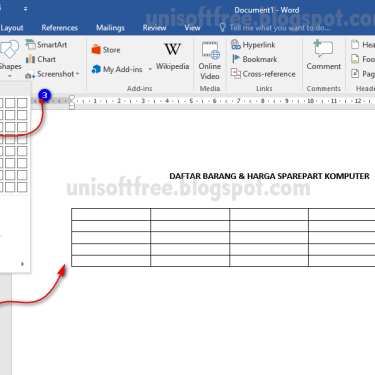Insert a Cross-reference
This screenshot has width=375, height=375.
pyautogui.click(x=263, y=74)
